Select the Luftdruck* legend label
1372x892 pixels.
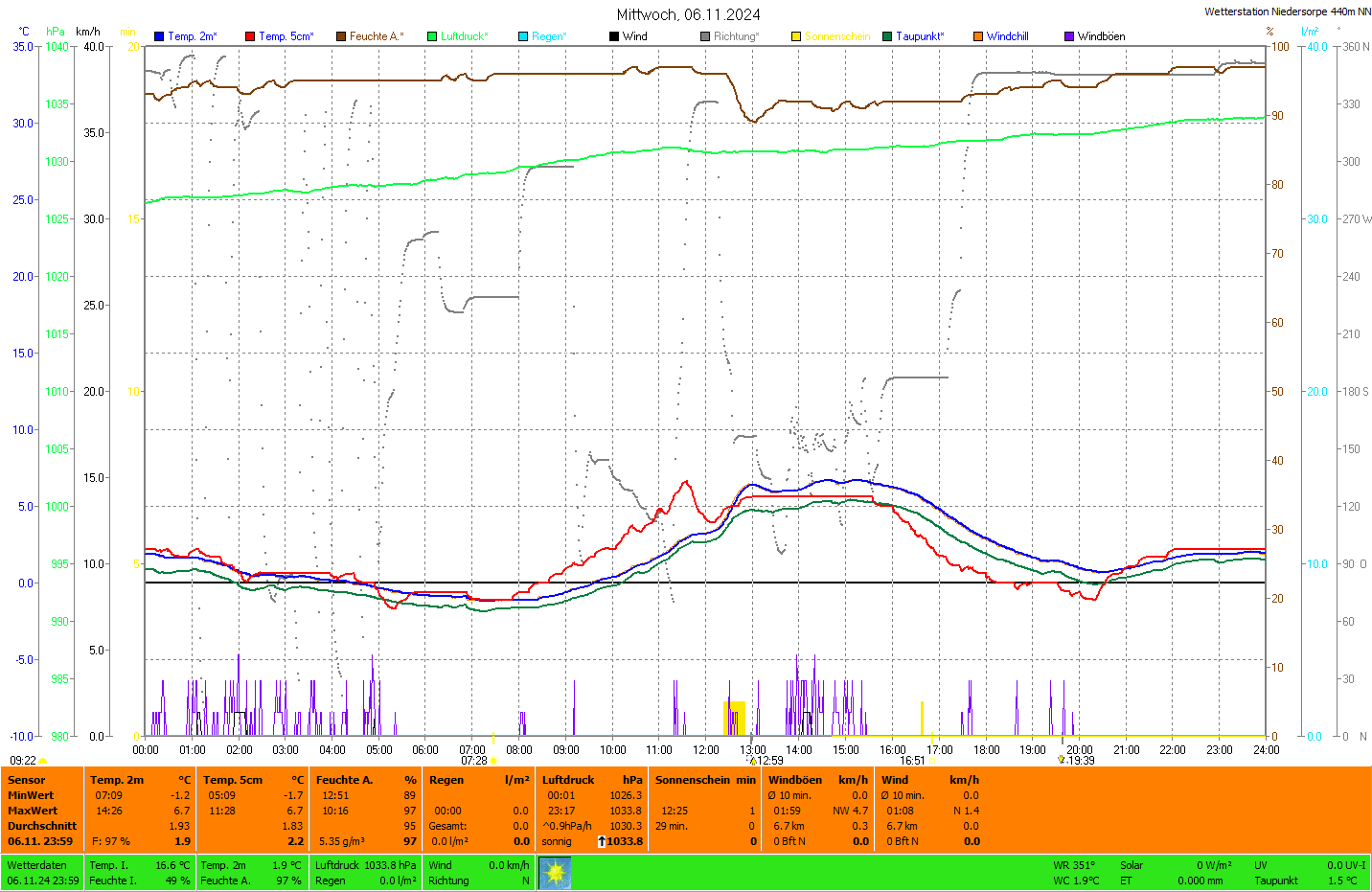[x=465, y=36]
